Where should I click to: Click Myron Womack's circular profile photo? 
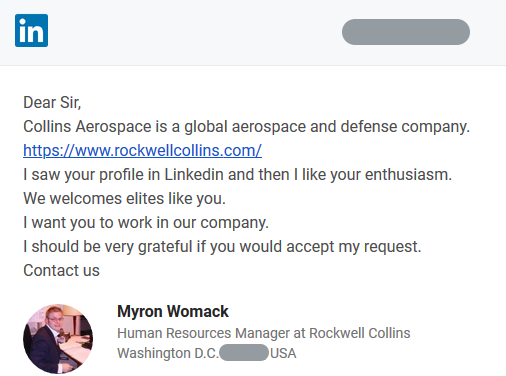58,339
